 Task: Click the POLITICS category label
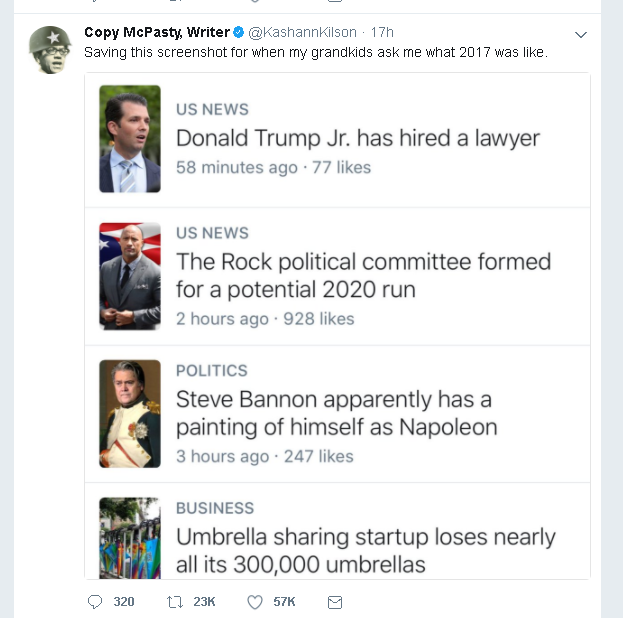click(x=212, y=370)
